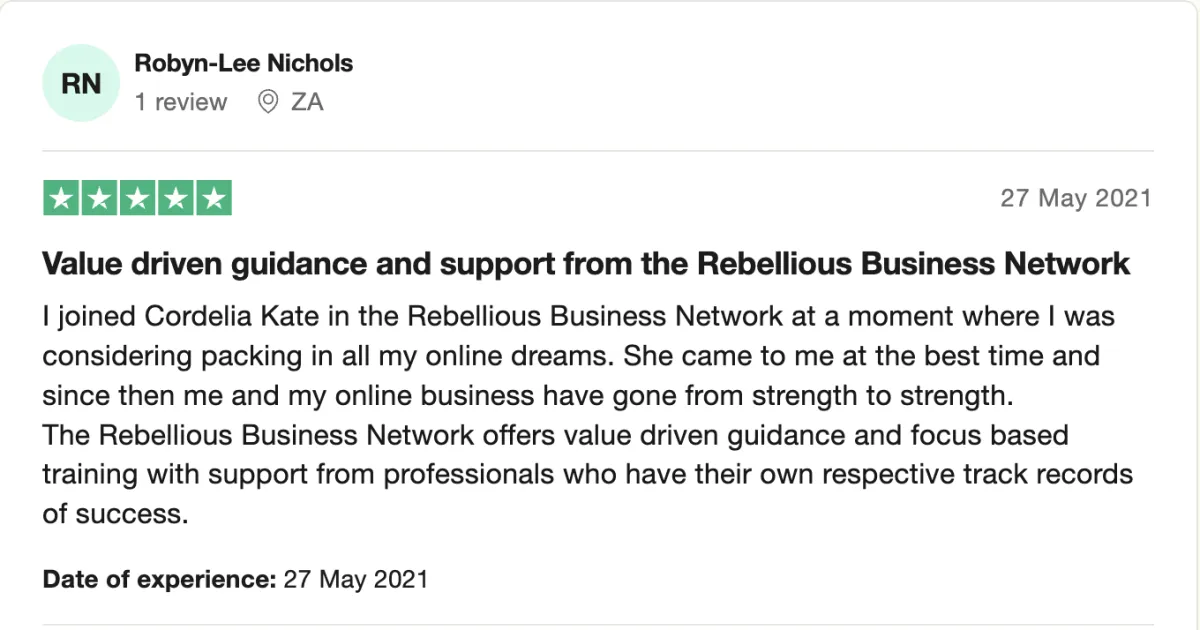Click the first green star
The width and height of the screenshot is (1200, 630).
(62, 198)
